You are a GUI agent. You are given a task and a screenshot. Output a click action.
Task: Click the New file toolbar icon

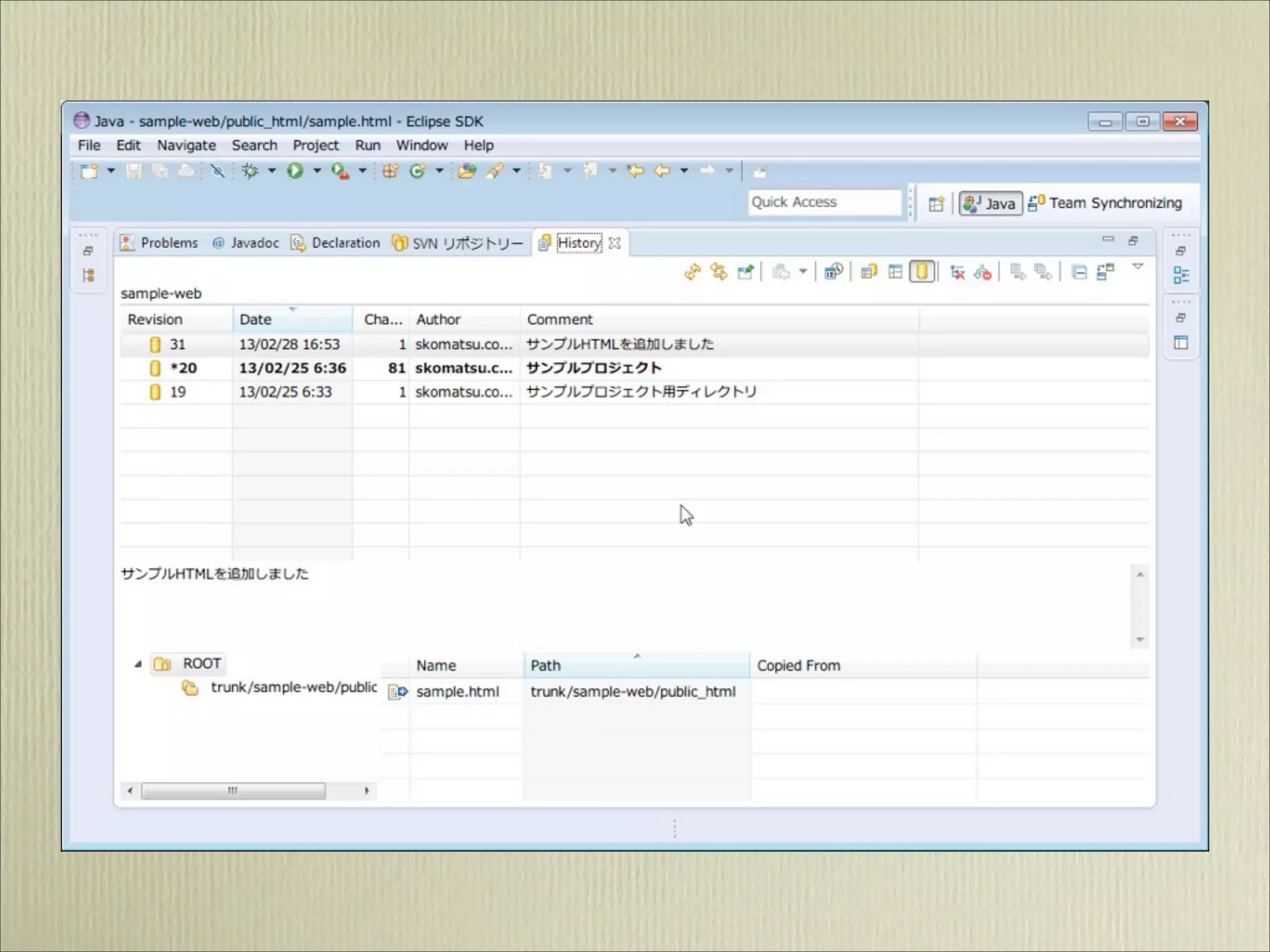click(89, 170)
